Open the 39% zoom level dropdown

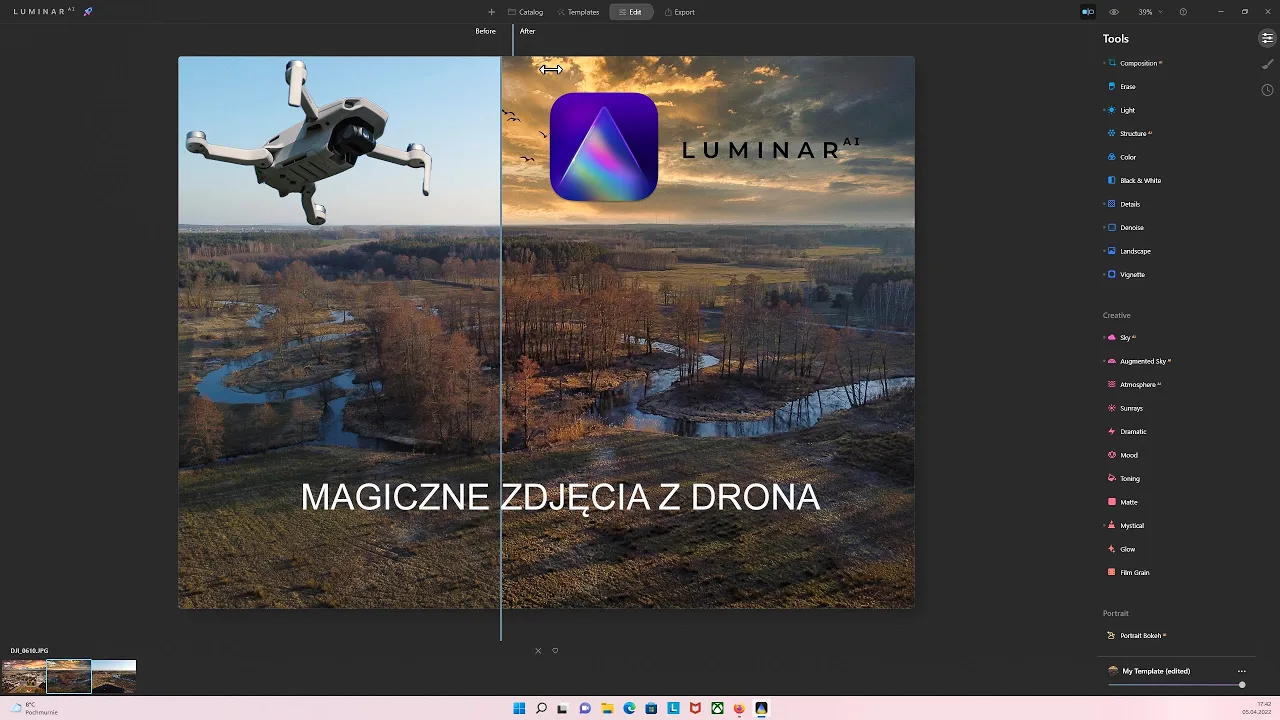[x=1150, y=12]
